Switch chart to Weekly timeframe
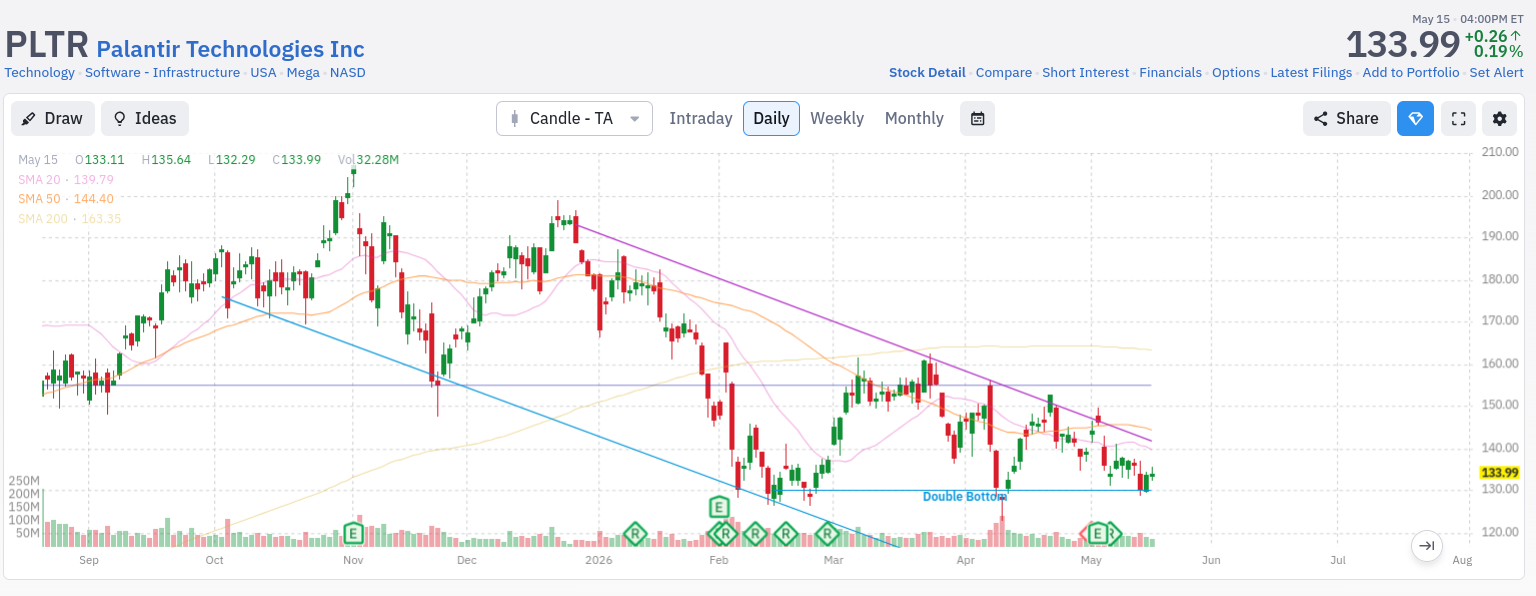This screenshot has width=1536, height=596. (837, 118)
